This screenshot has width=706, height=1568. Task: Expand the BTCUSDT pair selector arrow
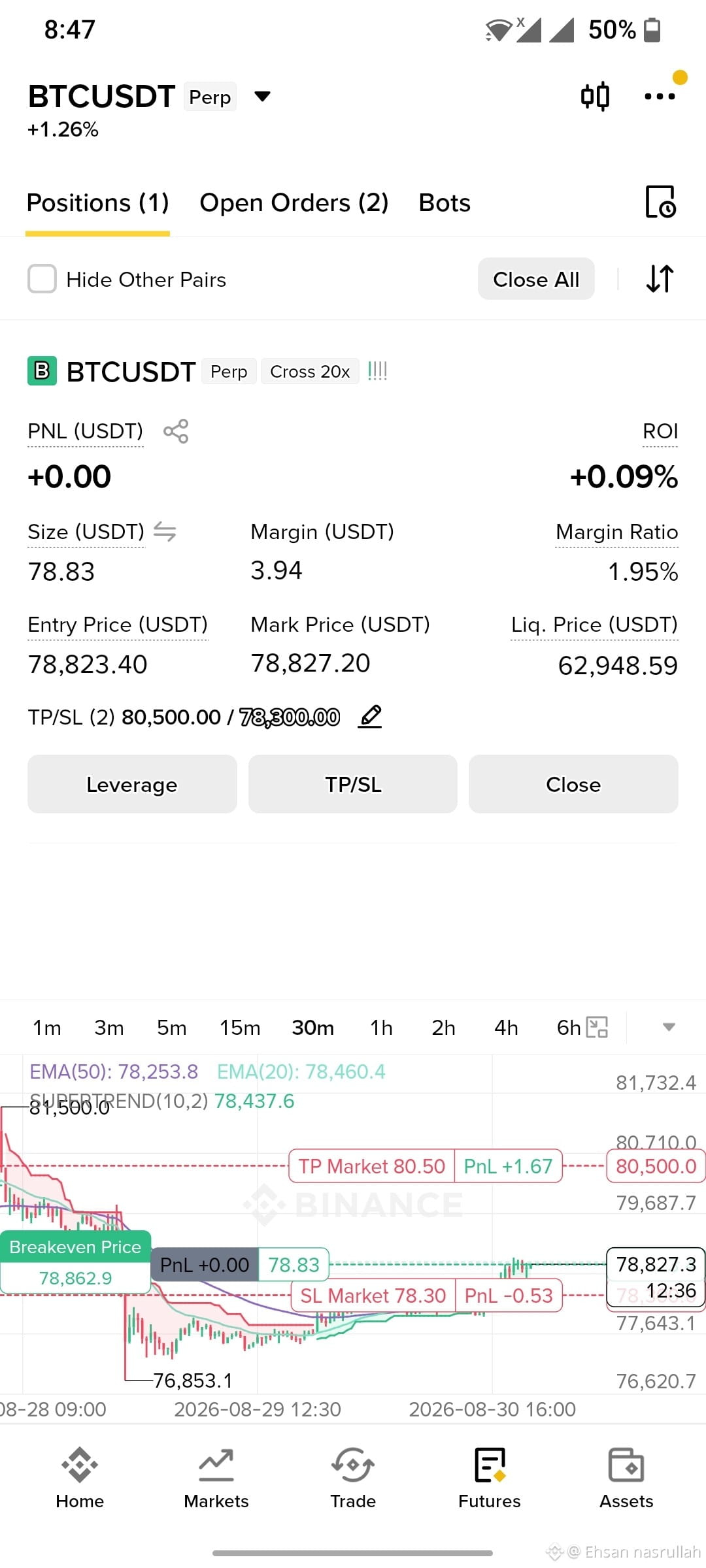(x=262, y=97)
